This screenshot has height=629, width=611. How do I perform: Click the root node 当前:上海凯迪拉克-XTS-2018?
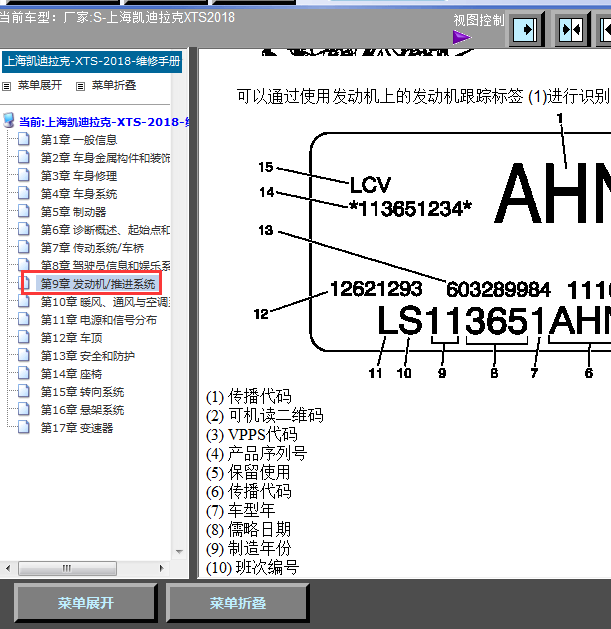[104, 122]
